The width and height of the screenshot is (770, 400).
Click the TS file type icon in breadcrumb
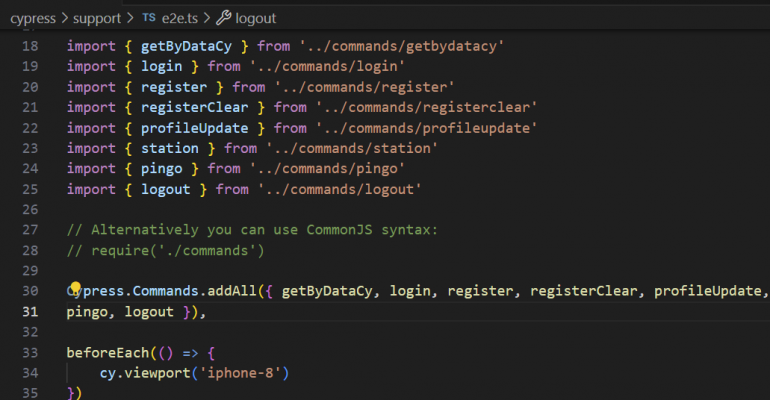149,18
